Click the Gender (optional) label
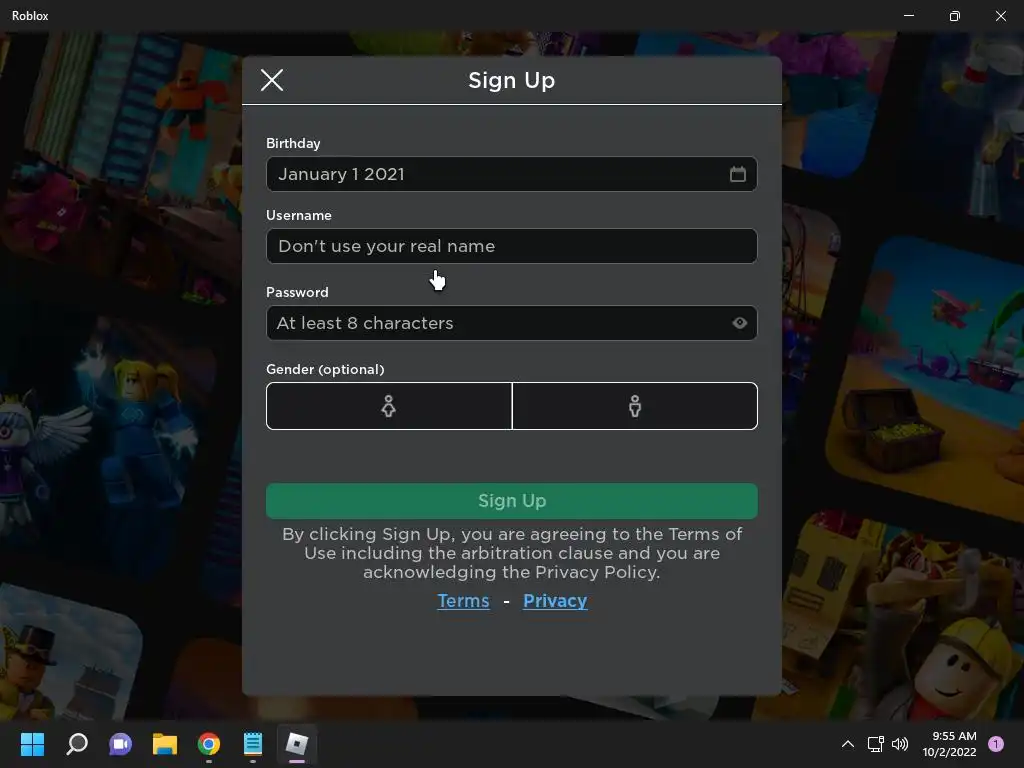 point(325,369)
